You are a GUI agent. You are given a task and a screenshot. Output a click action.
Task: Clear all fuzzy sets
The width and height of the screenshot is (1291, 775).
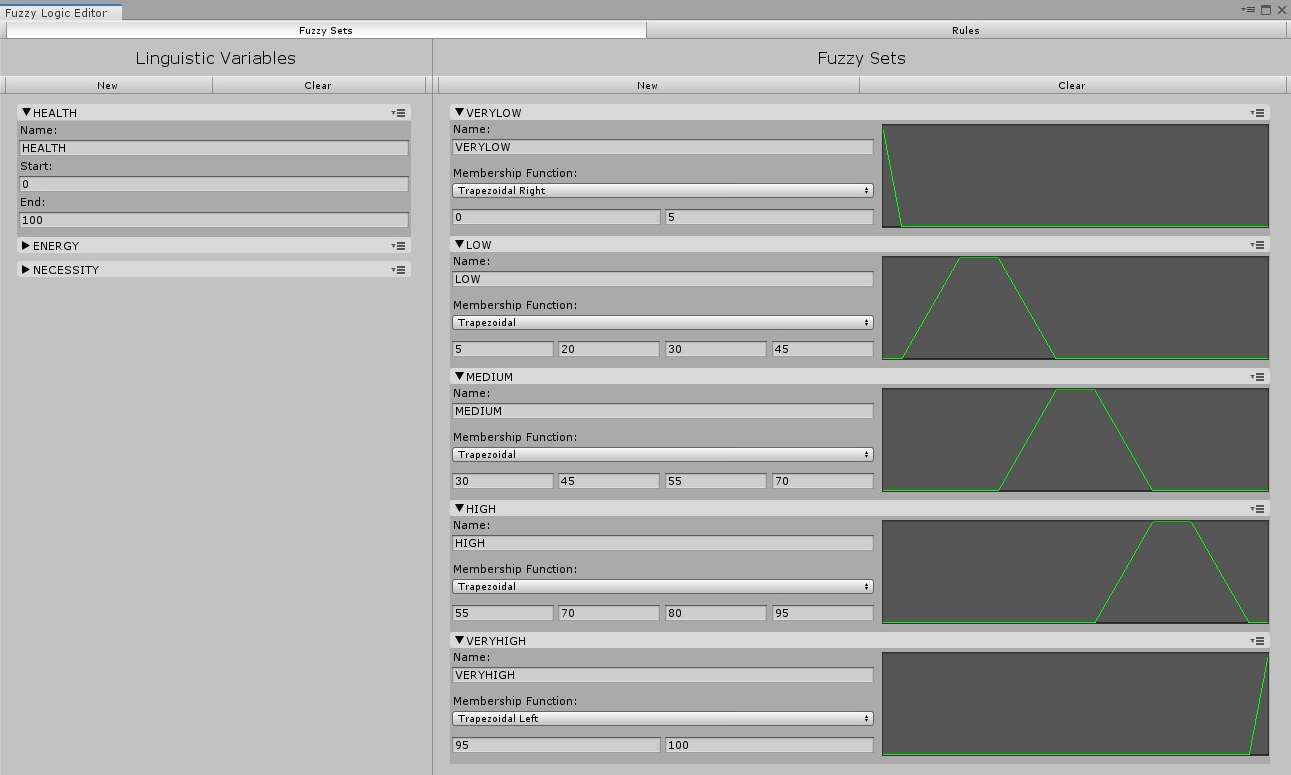click(1071, 85)
